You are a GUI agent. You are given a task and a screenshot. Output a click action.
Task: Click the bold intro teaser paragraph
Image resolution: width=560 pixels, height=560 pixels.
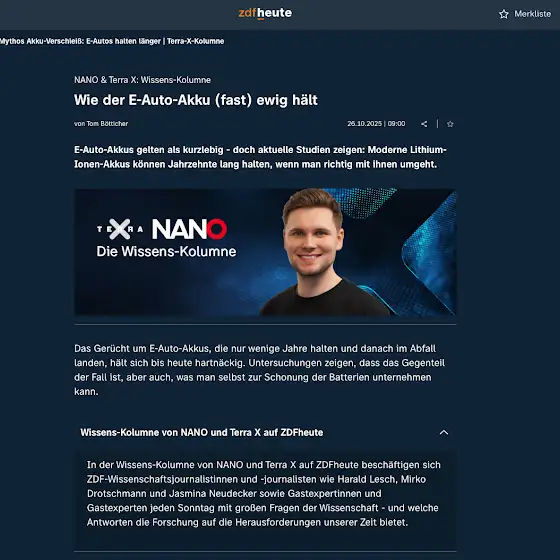pyautogui.click(x=260, y=157)
